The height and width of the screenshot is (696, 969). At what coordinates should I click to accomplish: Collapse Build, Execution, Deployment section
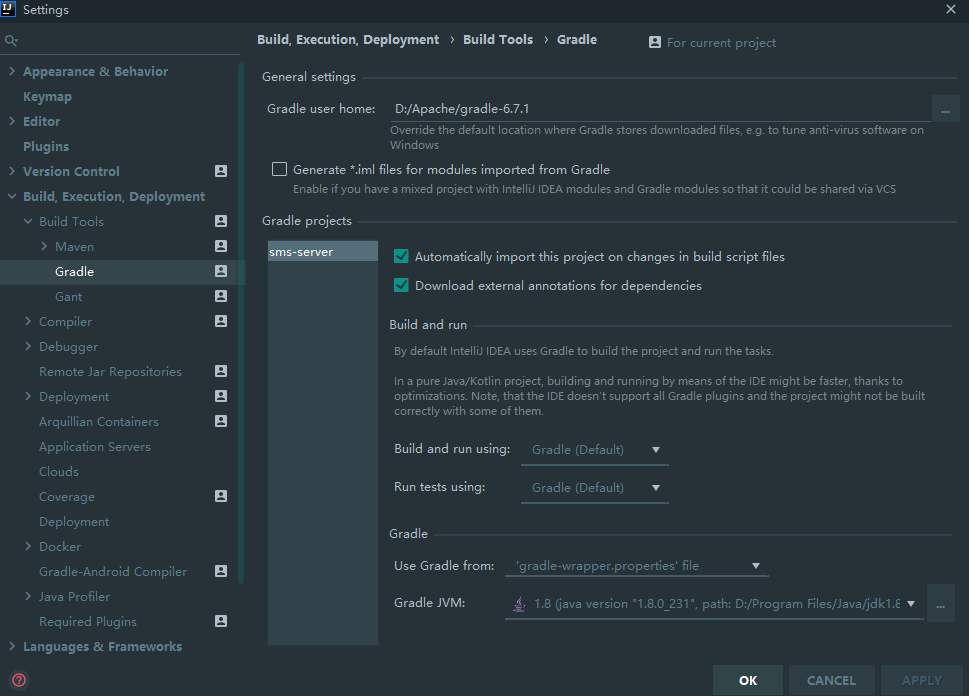(12, 197)
